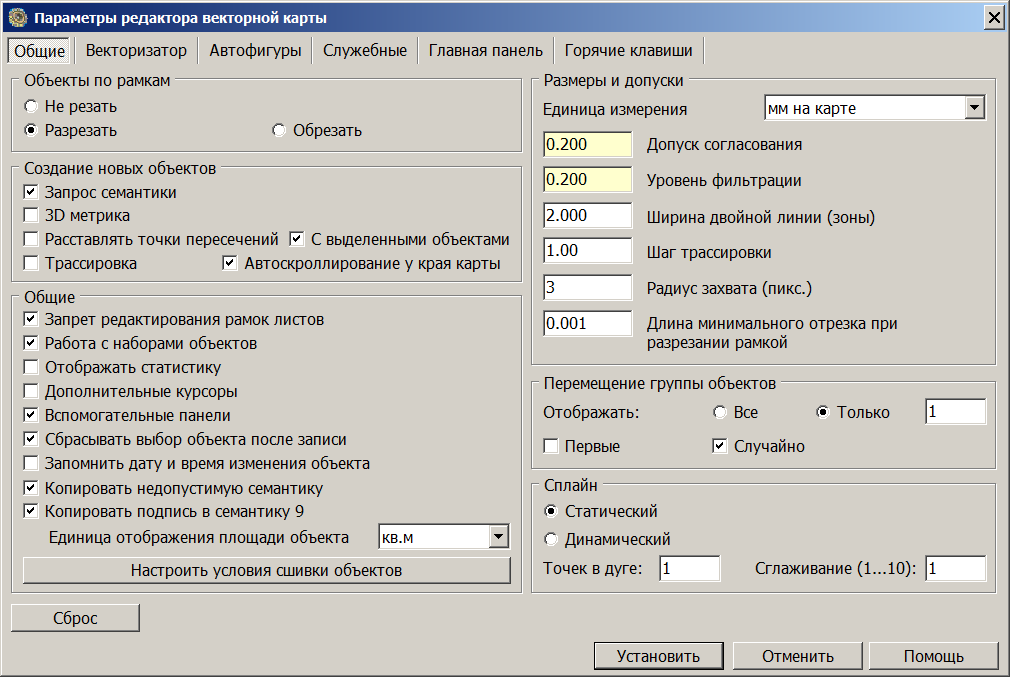Expand the Единица измерения dropdown
Viewport: 1010px width, 677px height.
point(975,108)
